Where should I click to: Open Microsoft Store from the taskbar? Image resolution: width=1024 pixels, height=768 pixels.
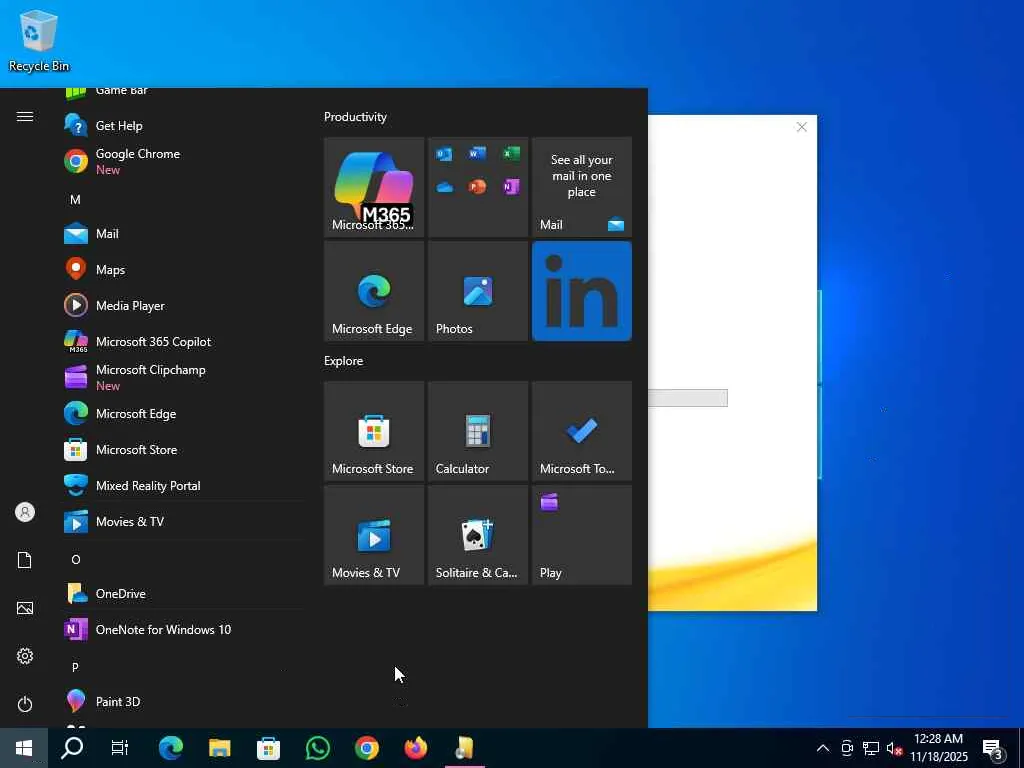[268, 748]
